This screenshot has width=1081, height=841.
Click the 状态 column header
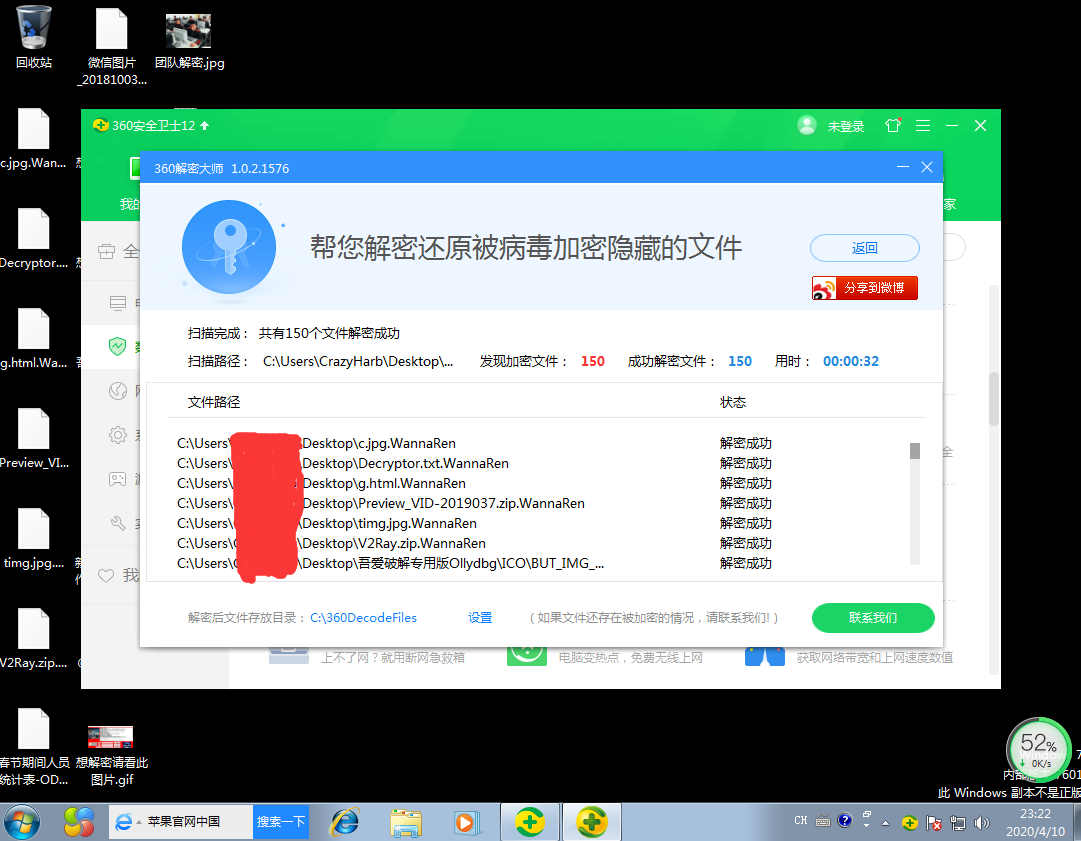(733, 402)
